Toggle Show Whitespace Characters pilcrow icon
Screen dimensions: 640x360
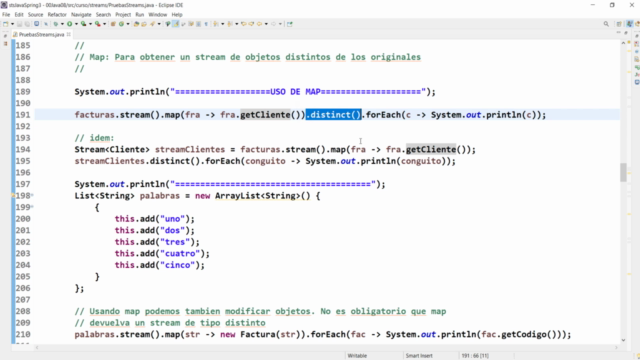206,24
